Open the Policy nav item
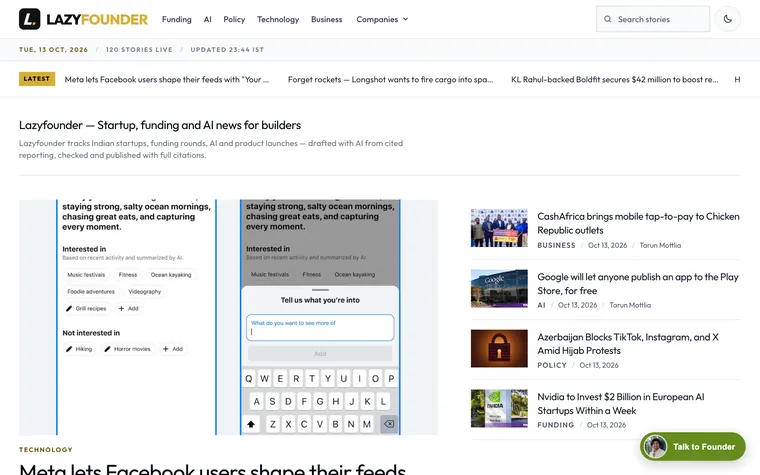This screenshot has width=760, height=475. pos(234,19)
